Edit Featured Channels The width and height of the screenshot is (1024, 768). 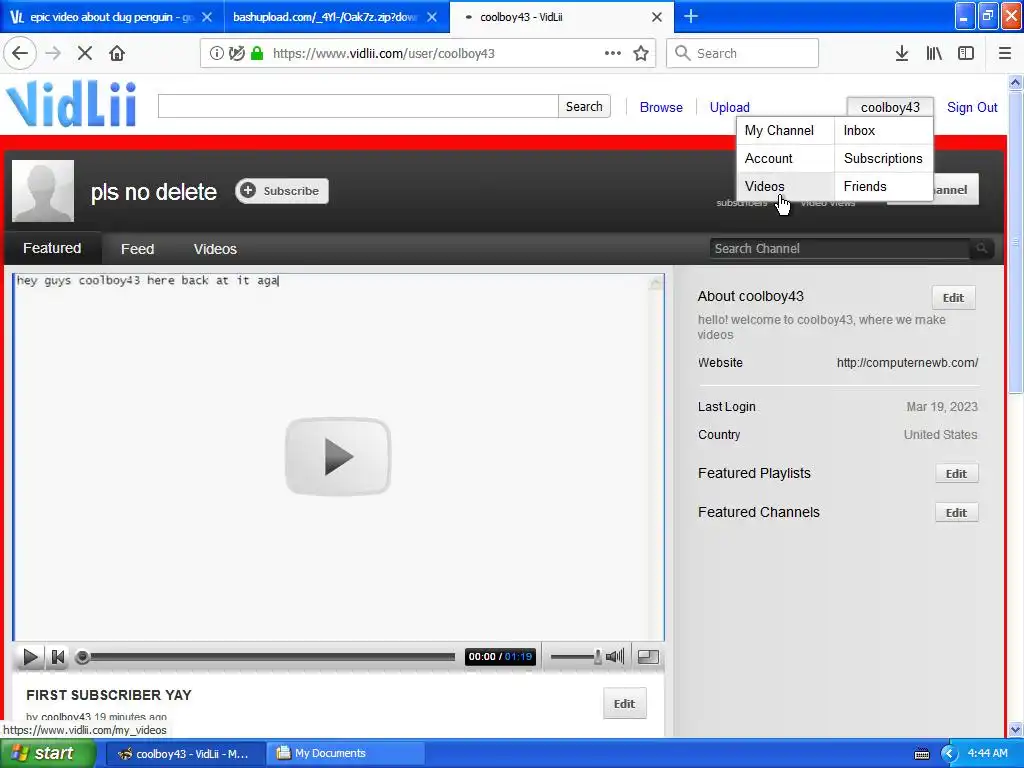pos(956,513)
